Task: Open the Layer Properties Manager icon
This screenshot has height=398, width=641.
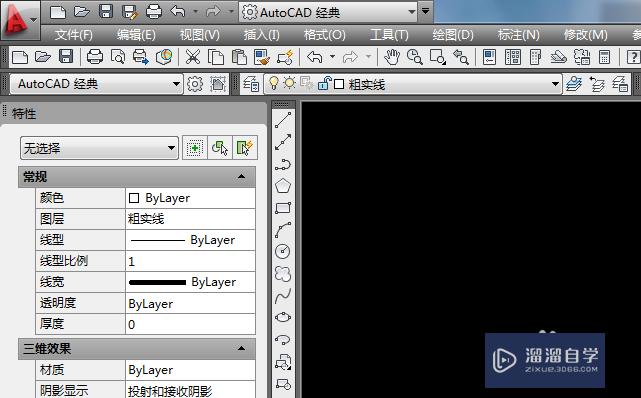Action: [251, 85]
